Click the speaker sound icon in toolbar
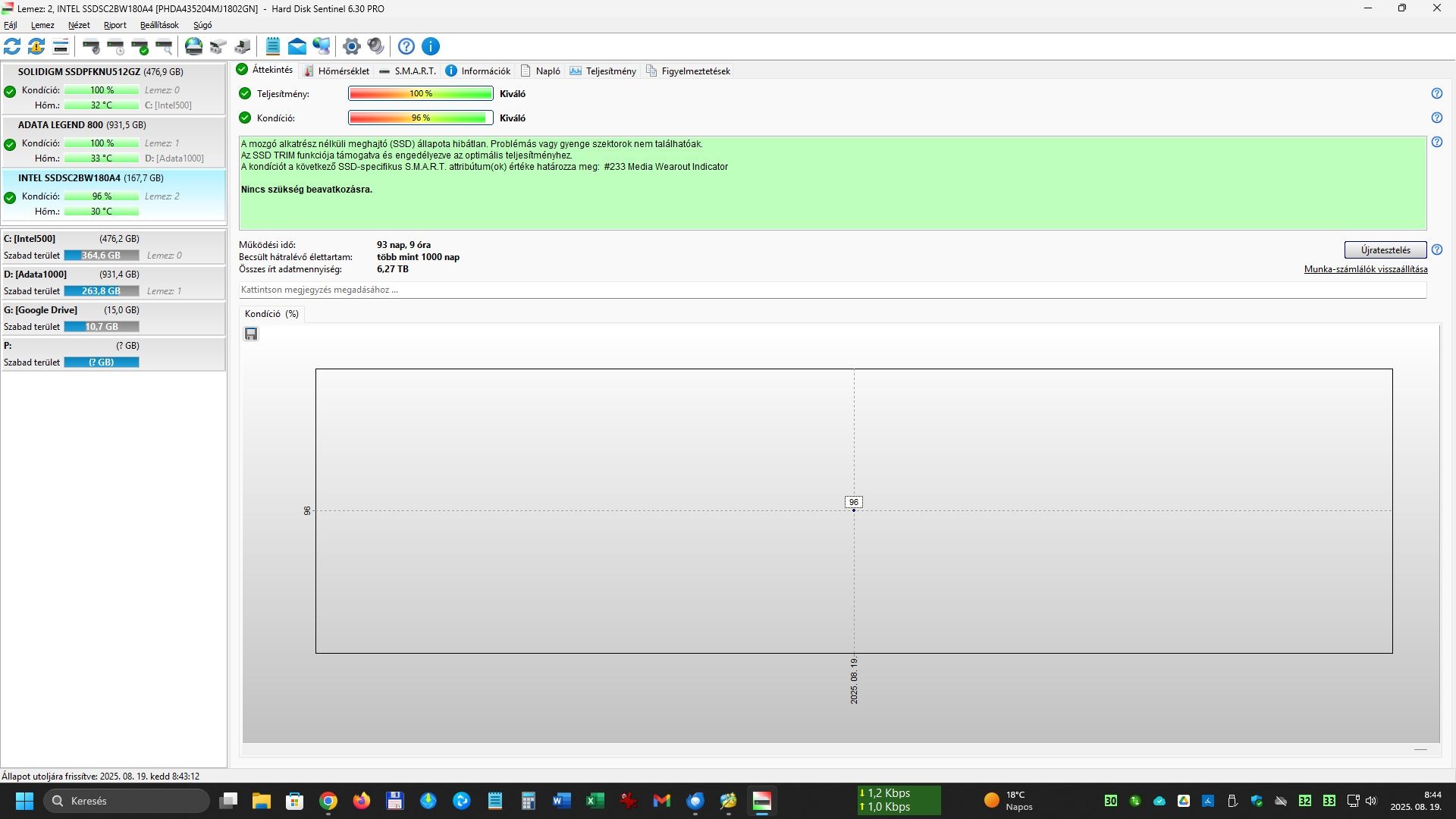 pos(375,46)
